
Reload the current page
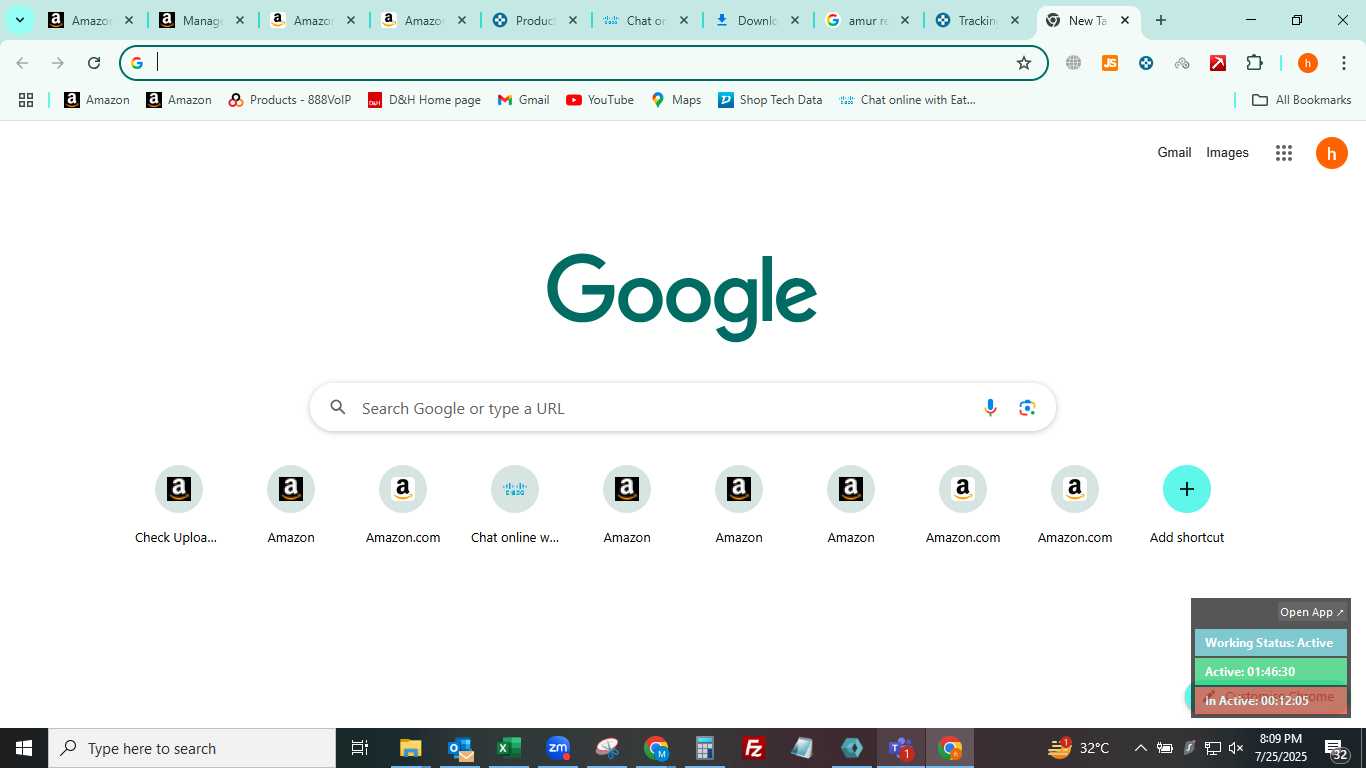(94, 63)
